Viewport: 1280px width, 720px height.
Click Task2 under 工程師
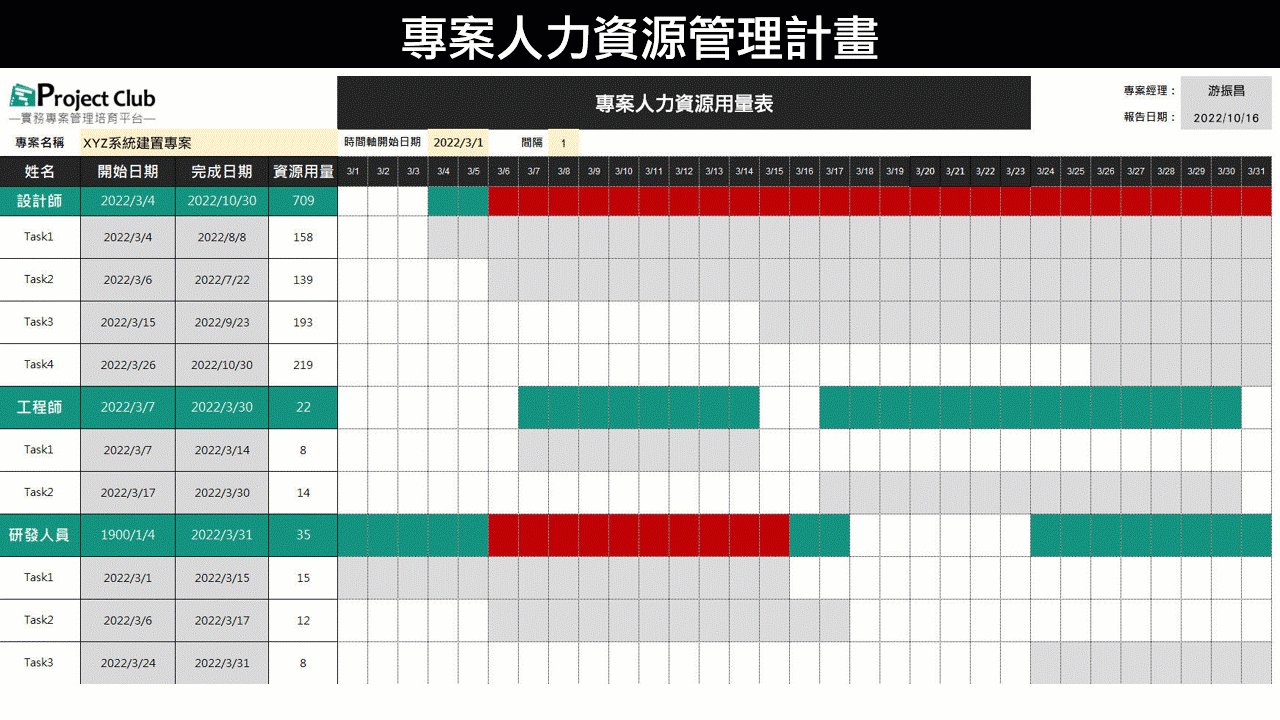[40, 492]
